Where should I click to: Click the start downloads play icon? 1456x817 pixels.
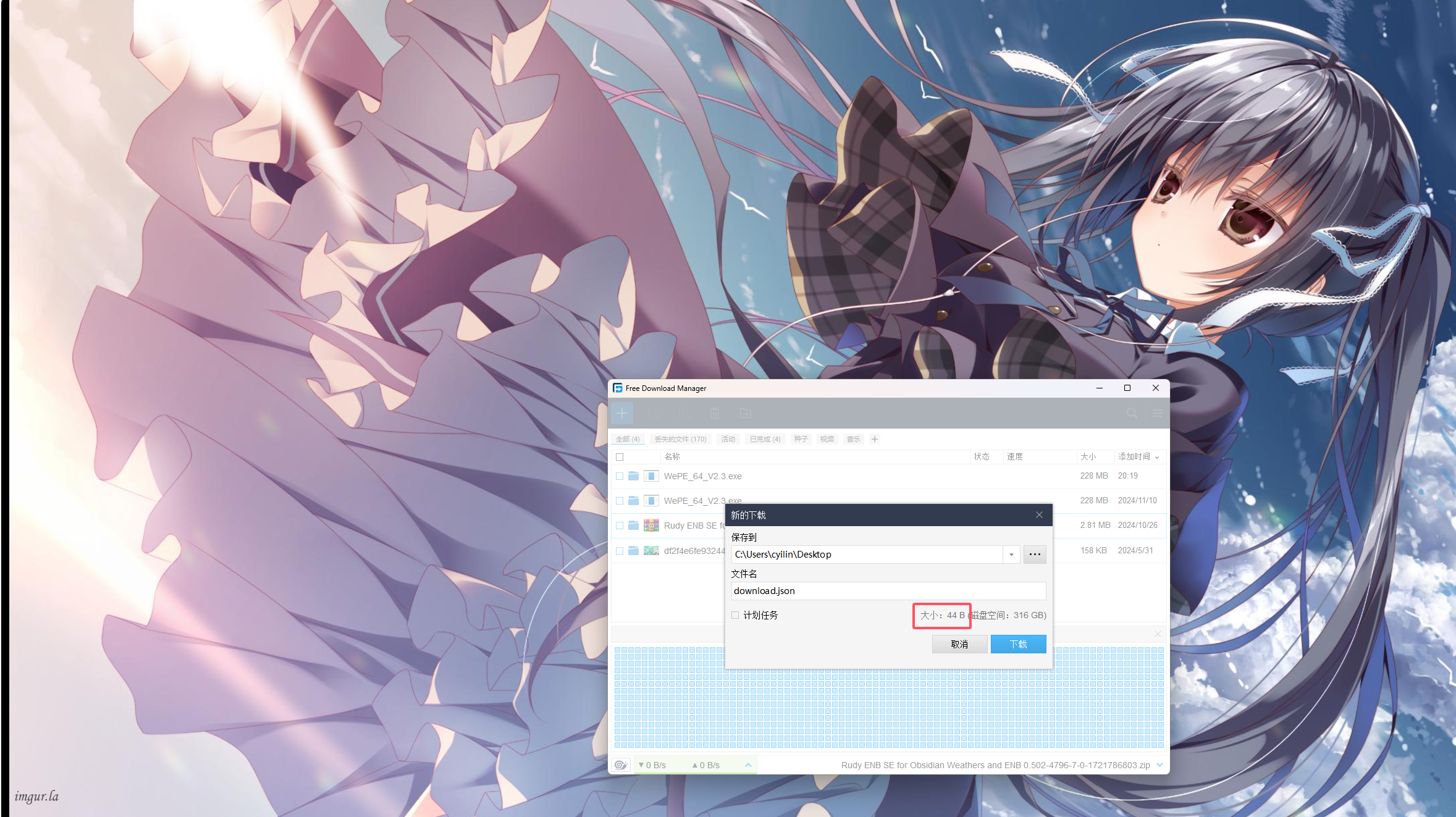(654, 413)
